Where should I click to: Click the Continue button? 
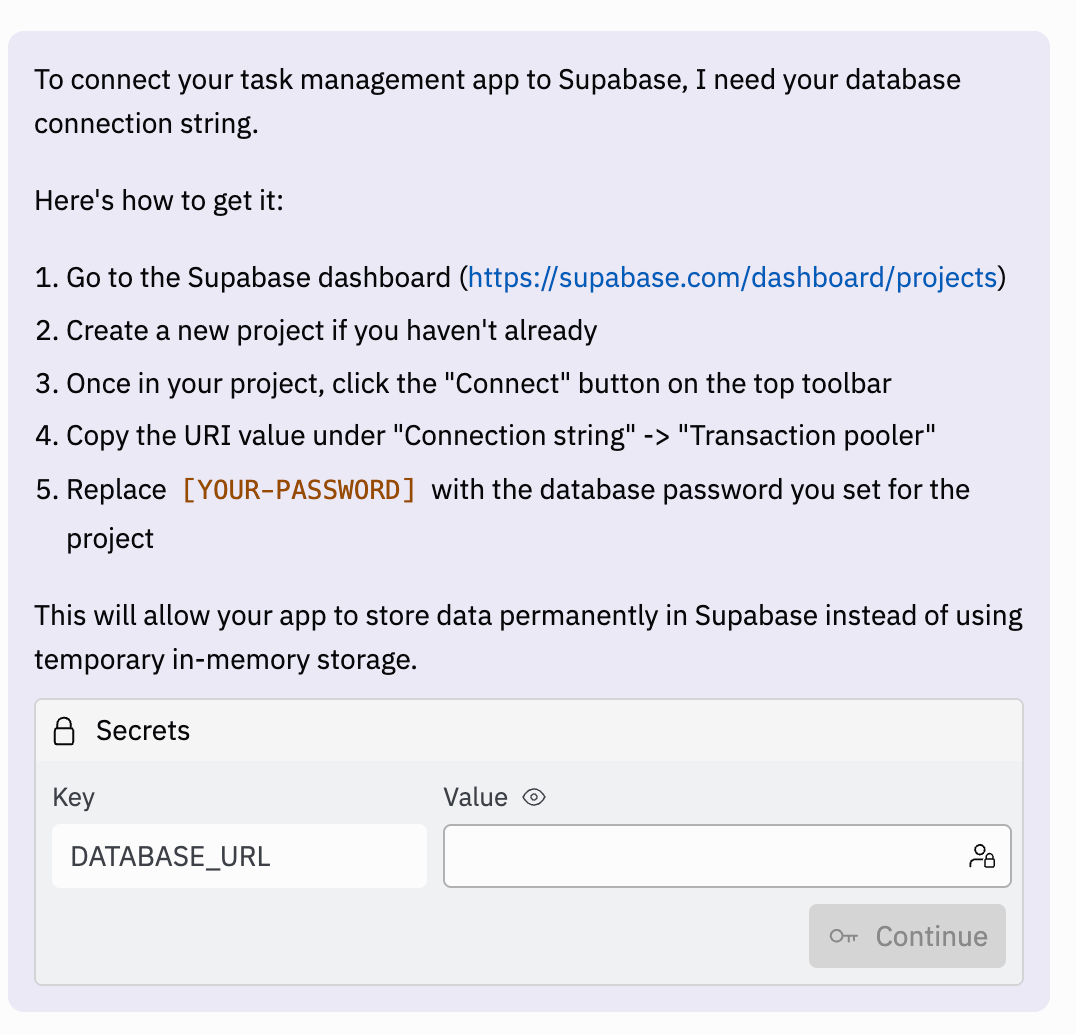click(907, 936)
